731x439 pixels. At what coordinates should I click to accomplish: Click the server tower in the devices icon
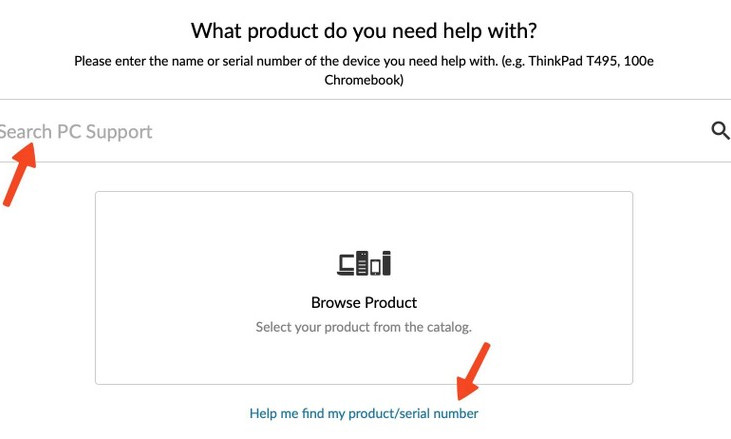tap(362, 263)
